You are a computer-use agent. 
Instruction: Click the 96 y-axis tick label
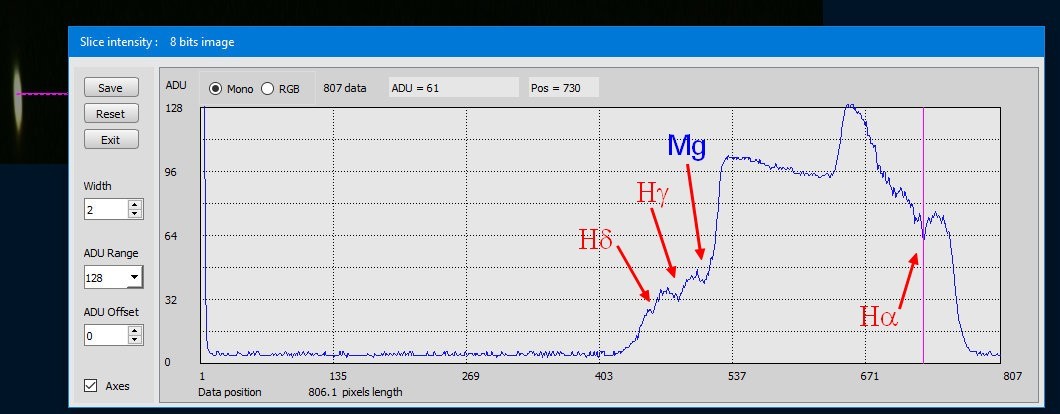point(171,172)
